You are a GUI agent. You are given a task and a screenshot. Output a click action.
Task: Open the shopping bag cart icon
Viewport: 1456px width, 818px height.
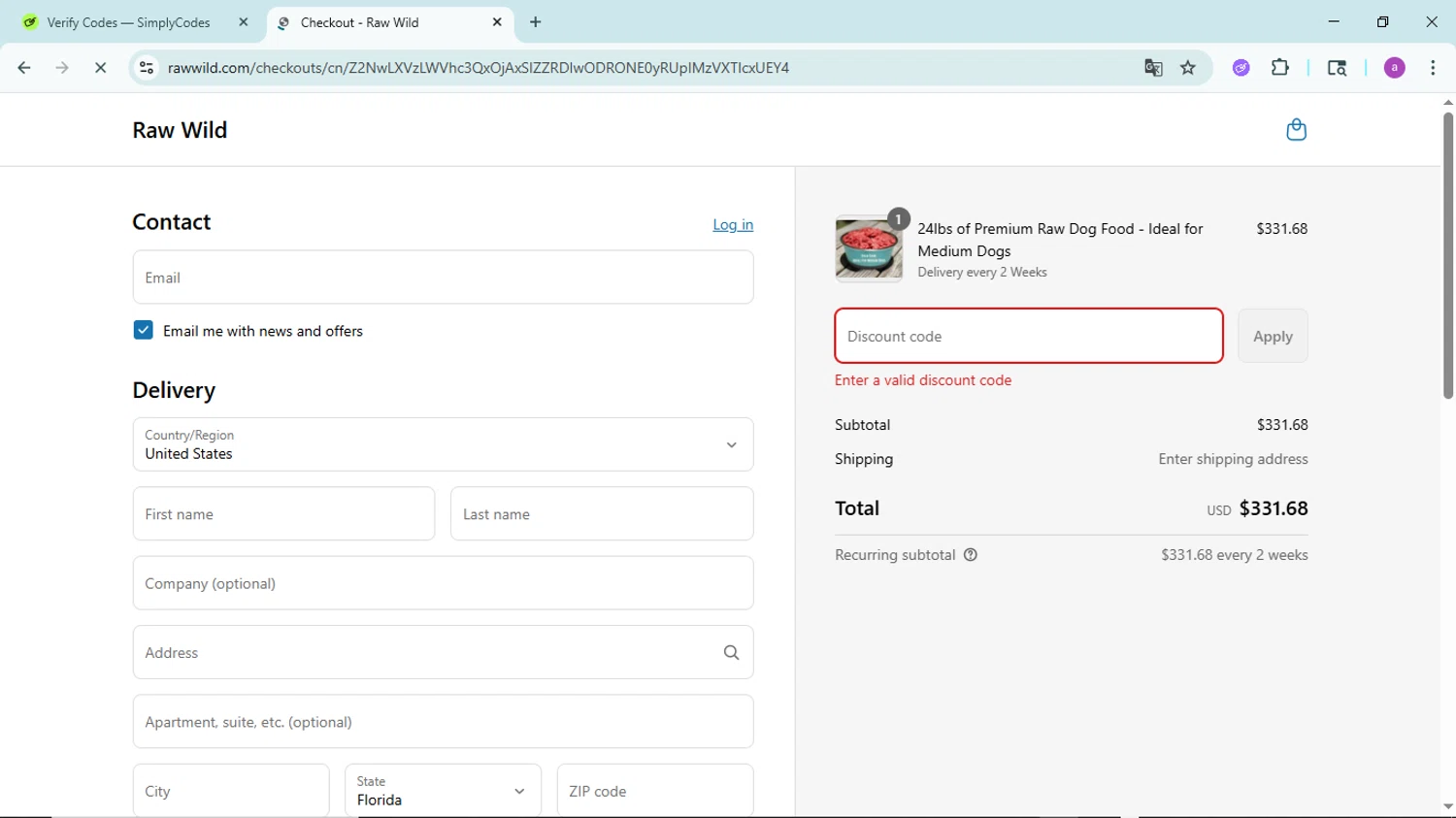(x=1296, y=129)
